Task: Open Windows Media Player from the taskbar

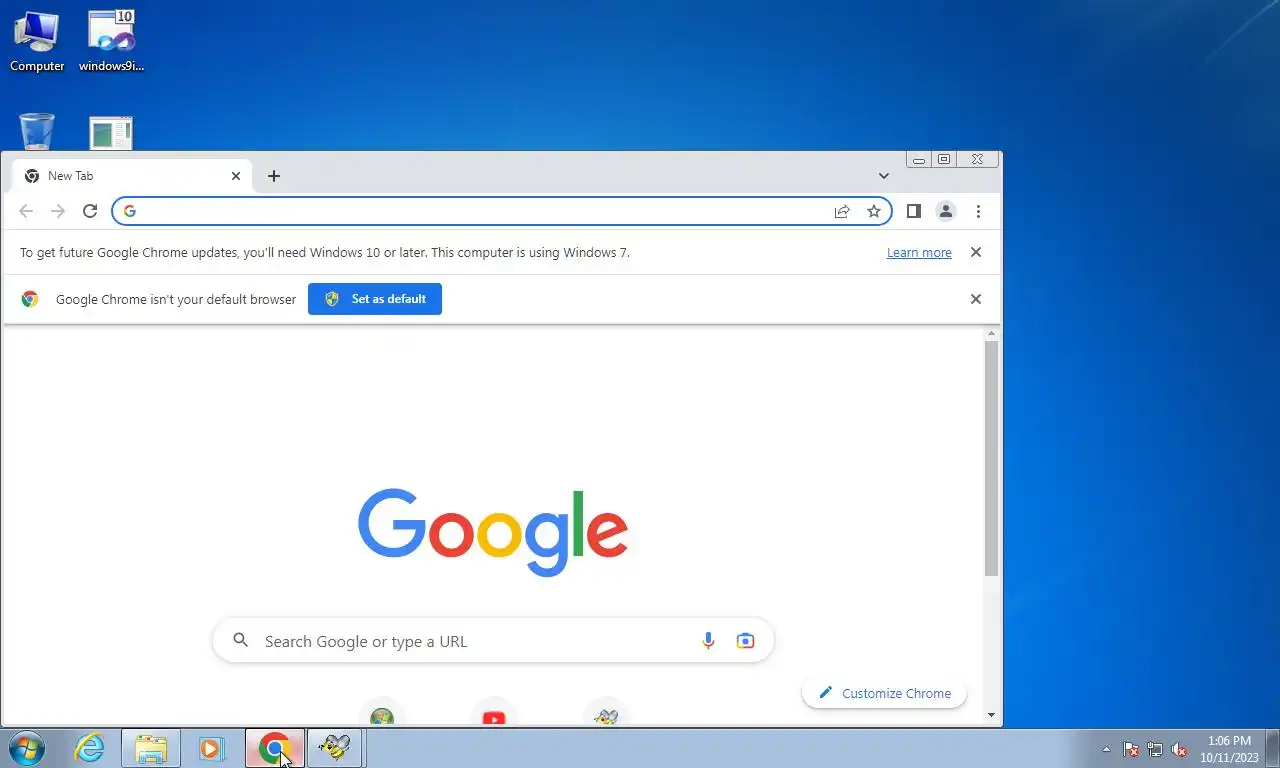Action: click(x=212, y=748)
